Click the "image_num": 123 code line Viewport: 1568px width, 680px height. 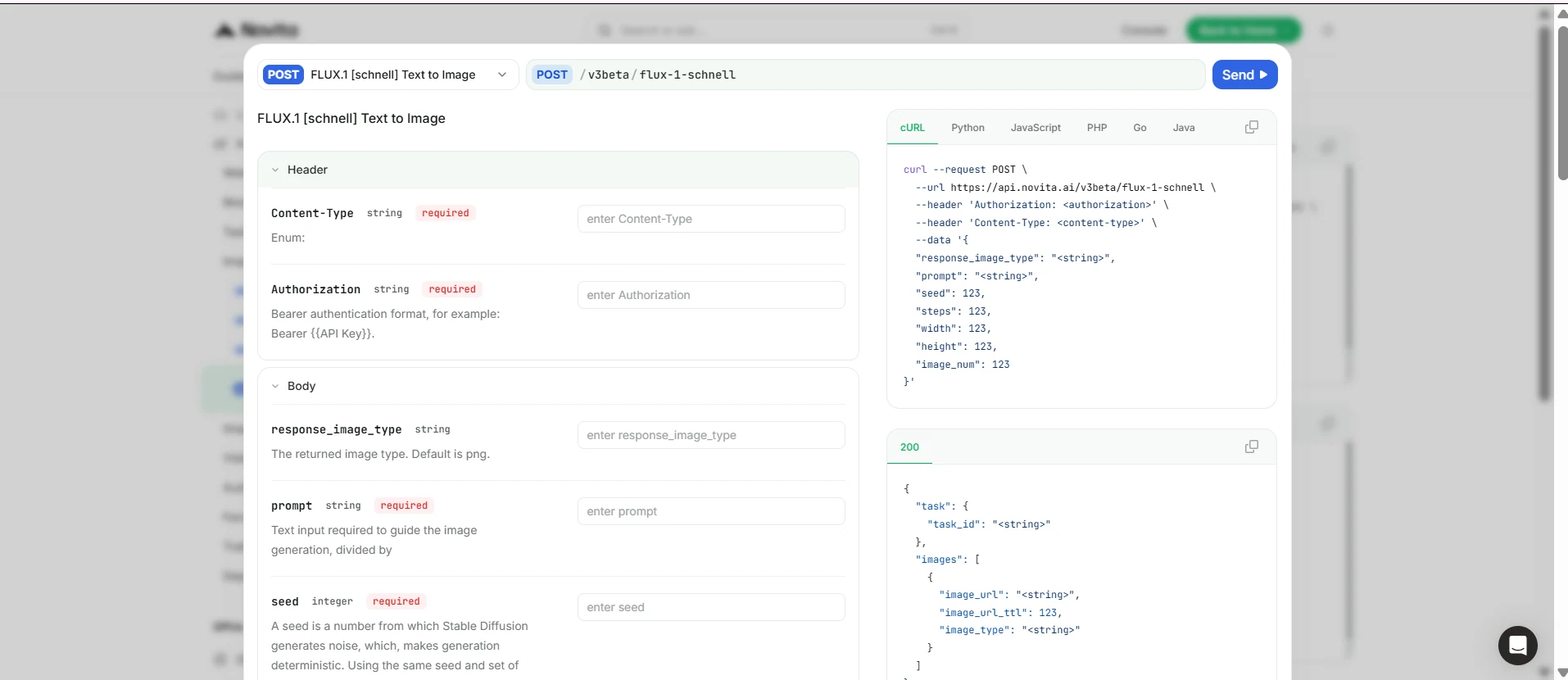pos(963,365)
